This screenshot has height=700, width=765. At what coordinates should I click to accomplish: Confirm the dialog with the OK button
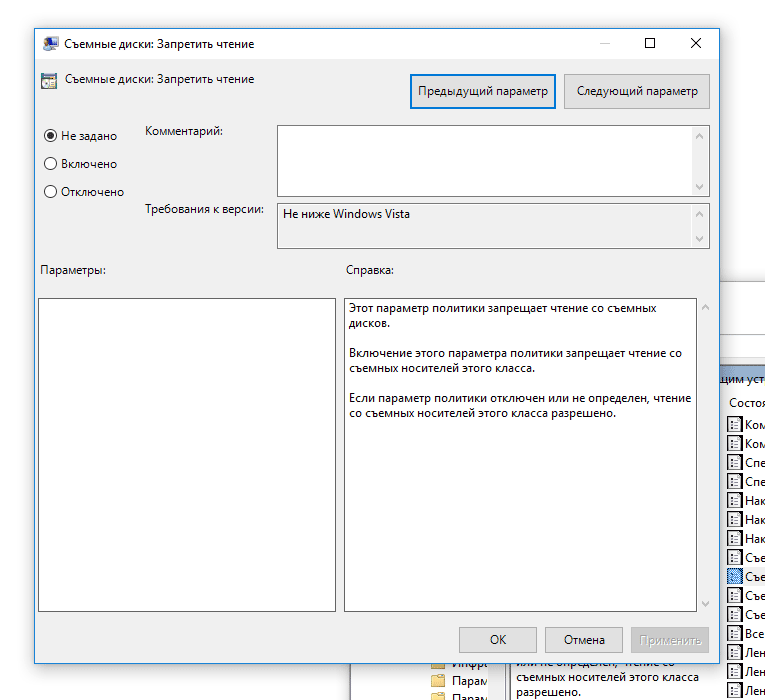pyautogui.click(x=498, y=640)
